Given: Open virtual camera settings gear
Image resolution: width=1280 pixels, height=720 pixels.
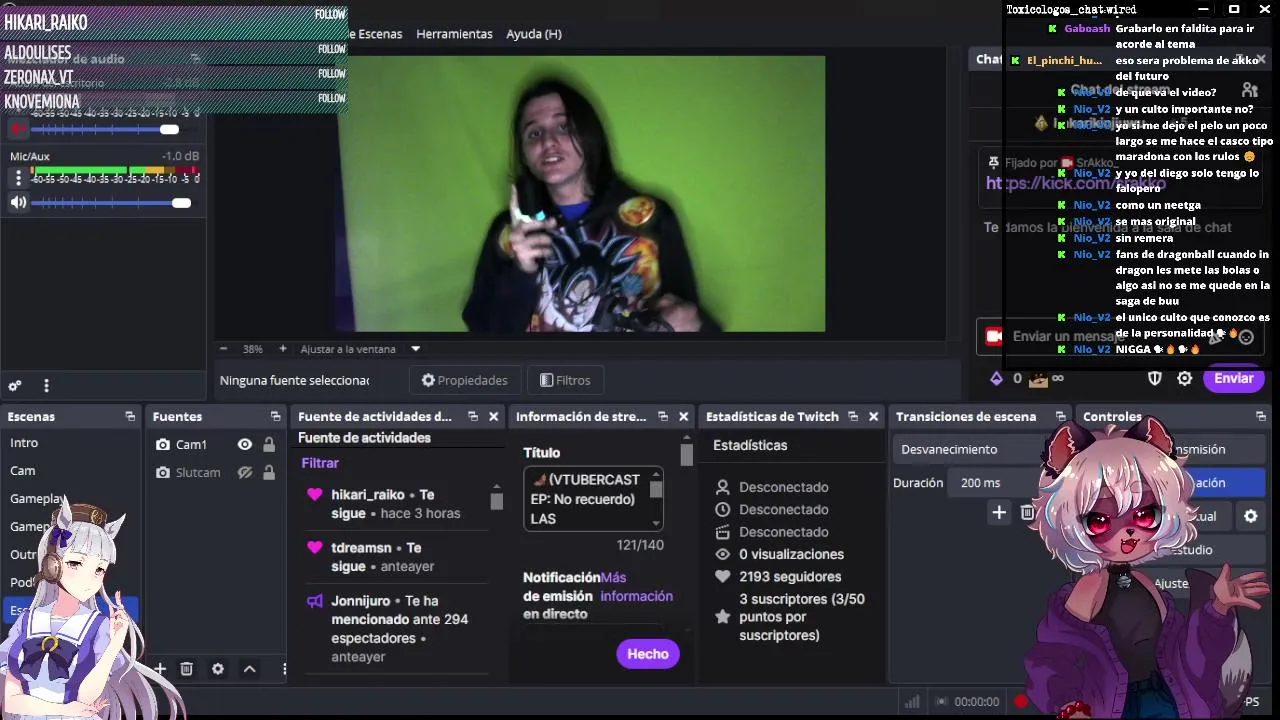Looking at the screenshot, I should [x=1251, y=516].
